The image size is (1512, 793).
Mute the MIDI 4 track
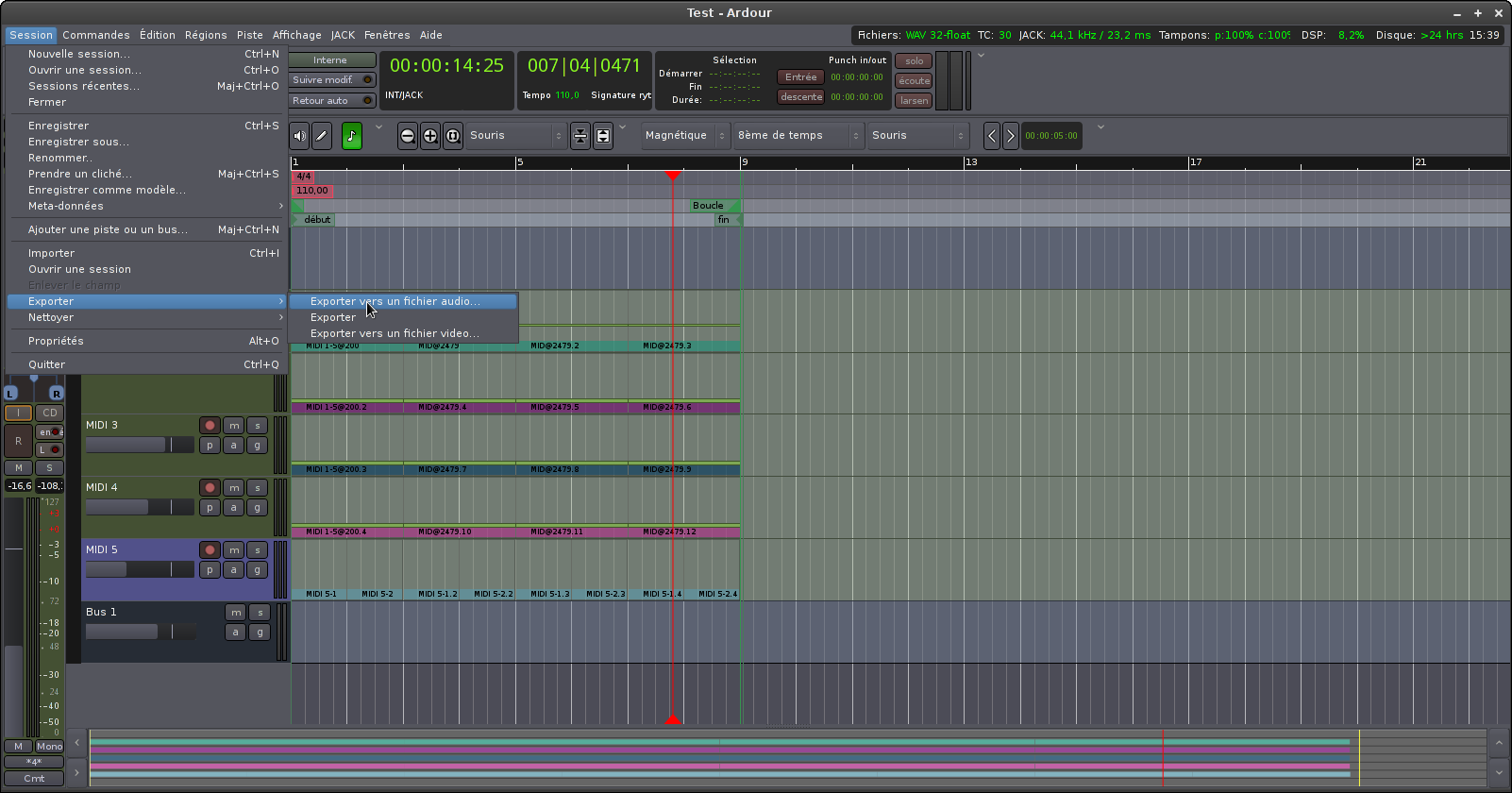click(x=234, y=488)
